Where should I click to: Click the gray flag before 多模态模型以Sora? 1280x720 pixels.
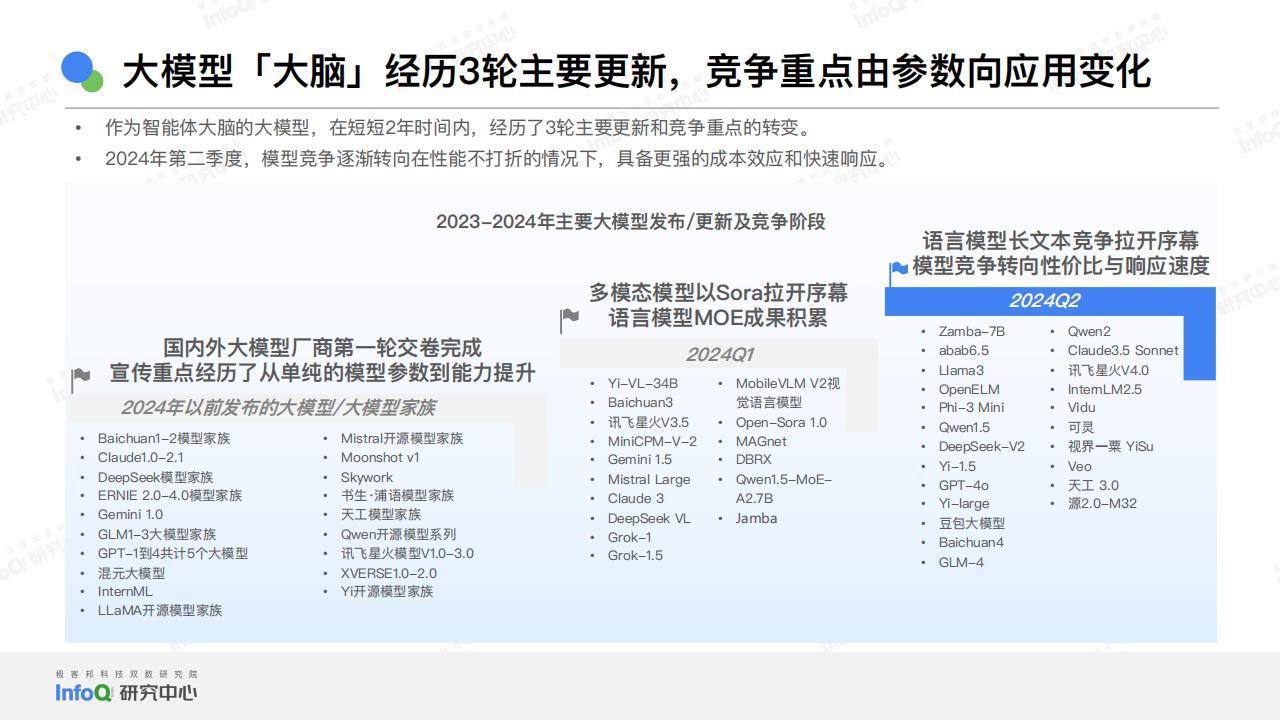point(569,320)
